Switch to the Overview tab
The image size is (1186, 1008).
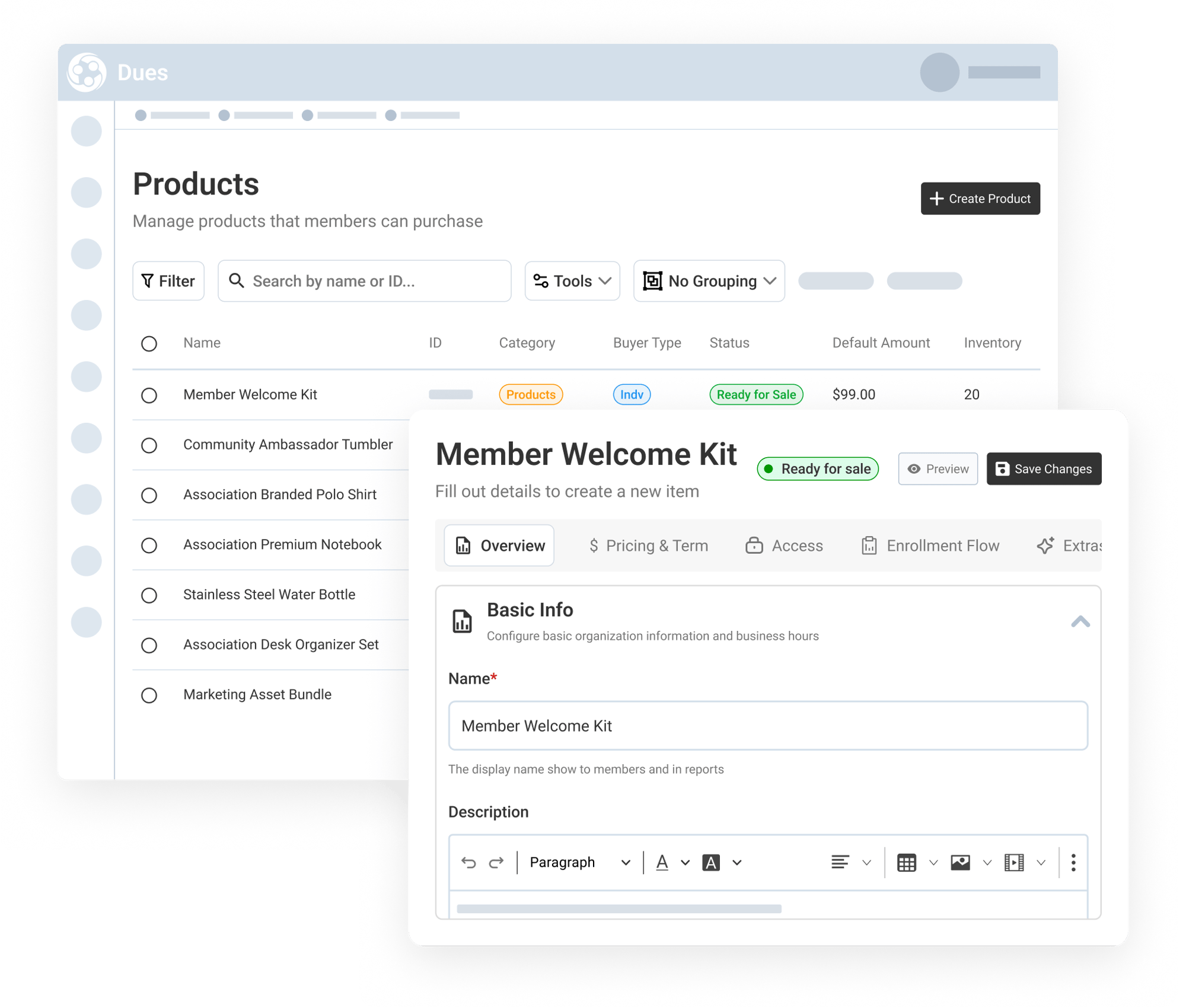(x=499, y=546)
